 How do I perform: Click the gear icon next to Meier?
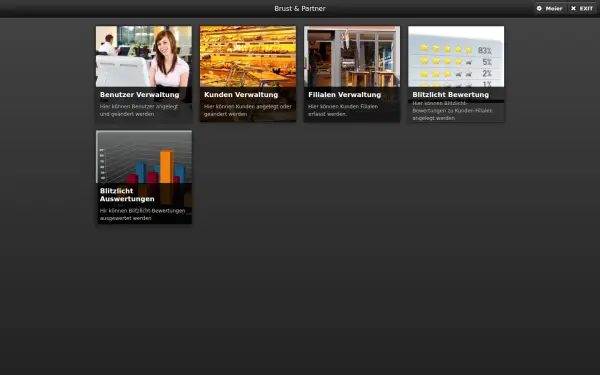[x=539, y=8]
